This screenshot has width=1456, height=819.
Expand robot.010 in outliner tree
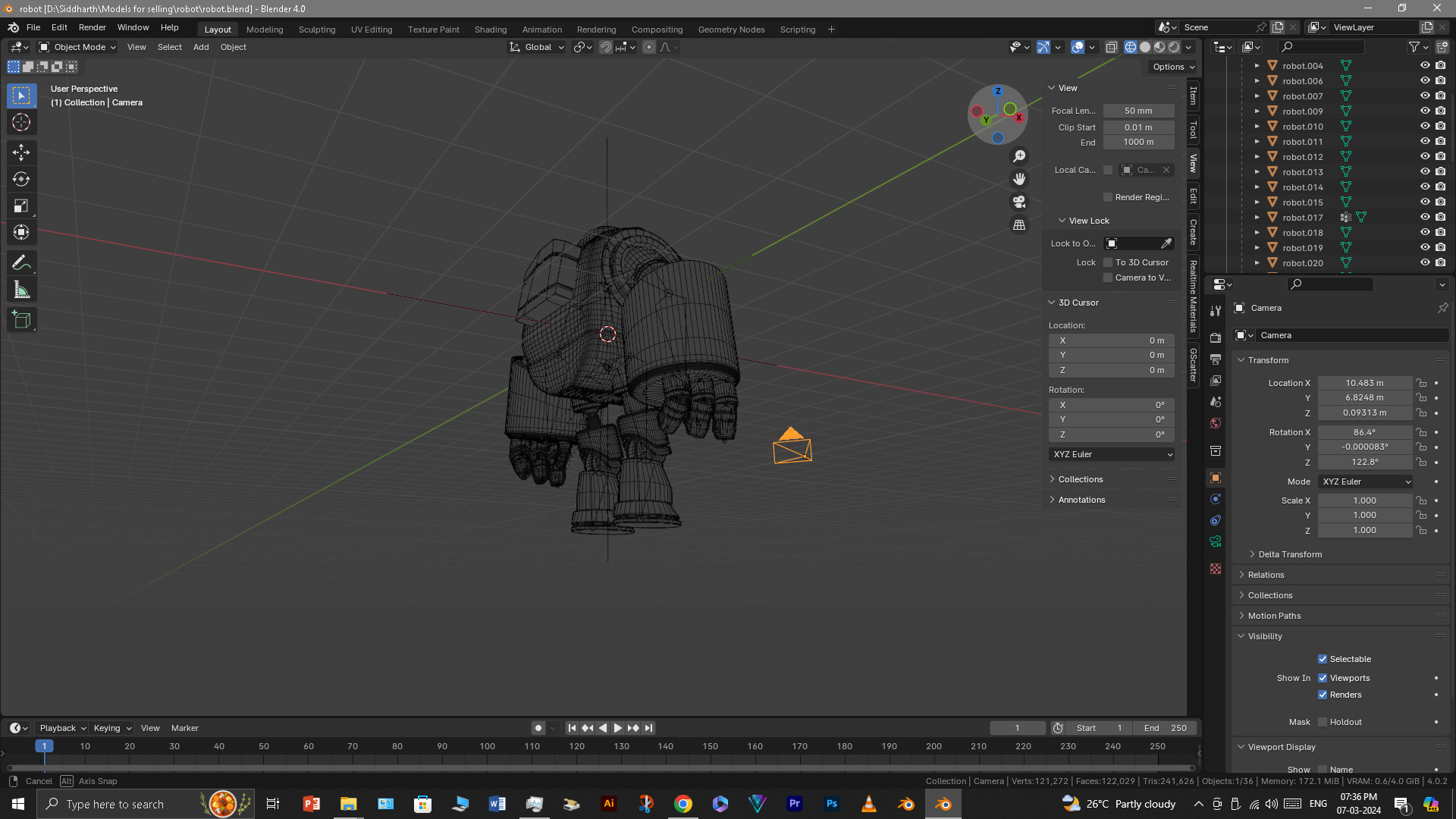pos(1257,127)
